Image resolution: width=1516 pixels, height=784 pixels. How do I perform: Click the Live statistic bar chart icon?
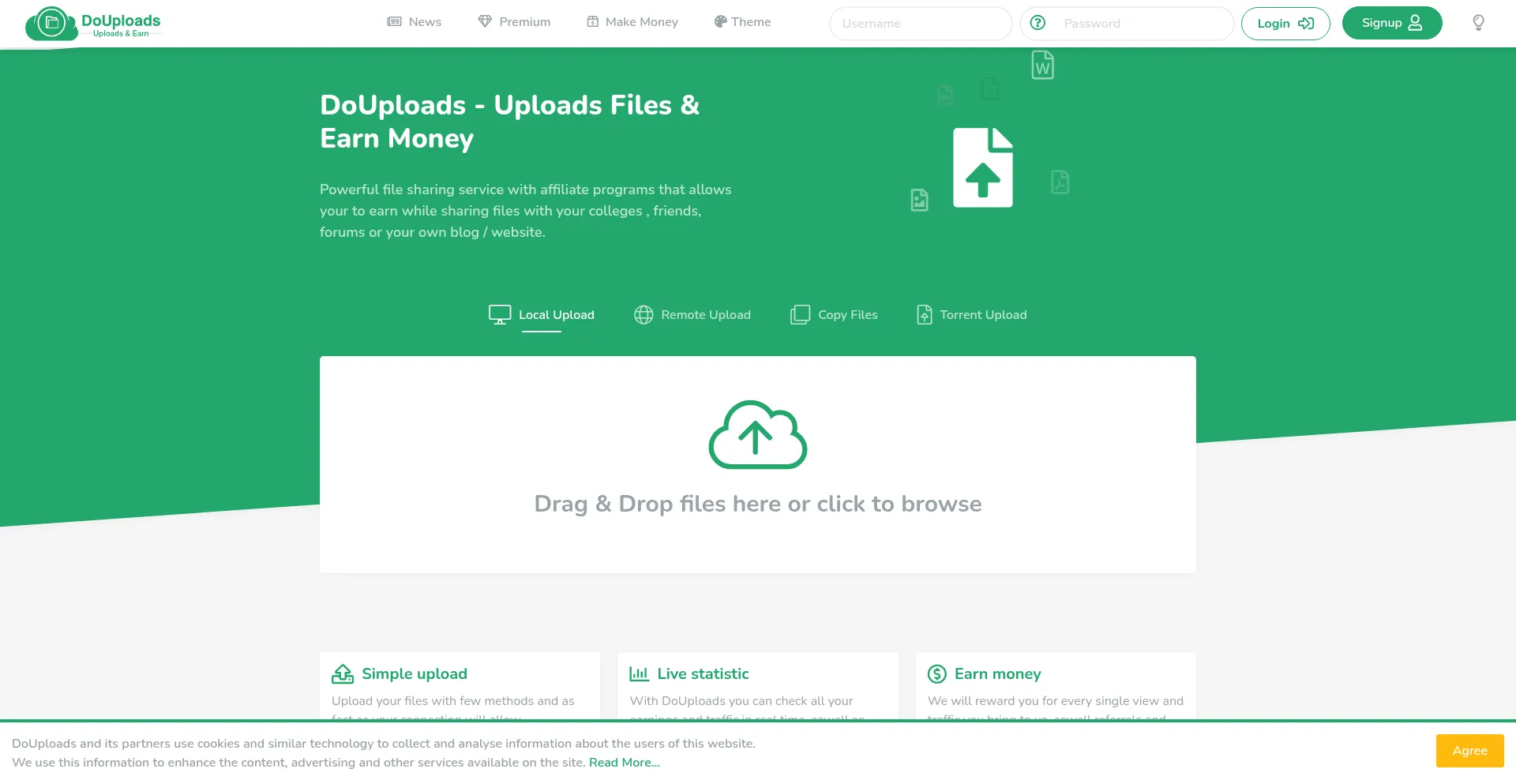(x=639, y=673)
